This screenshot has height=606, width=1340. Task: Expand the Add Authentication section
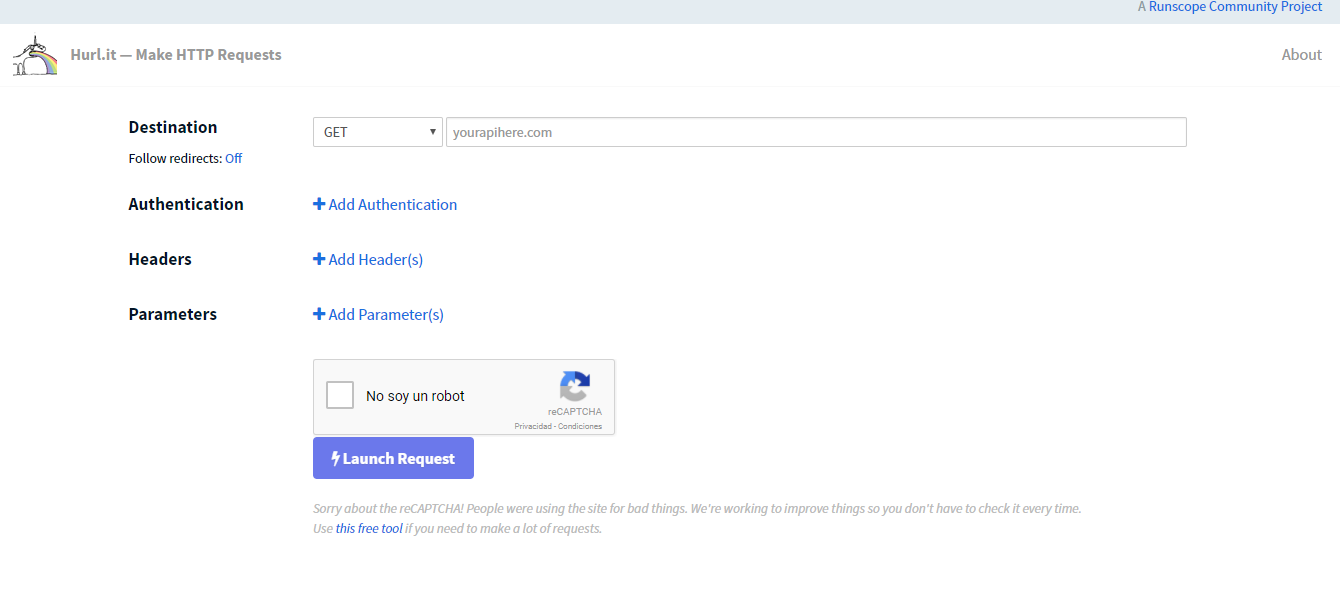(x=392, y=204)
